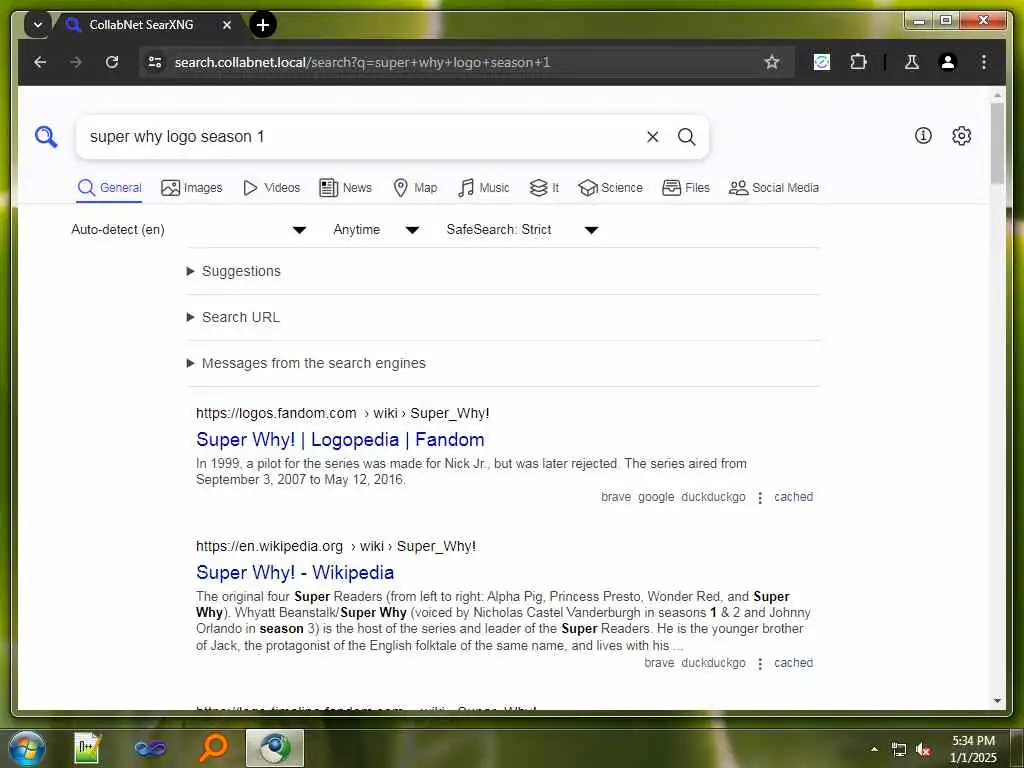Click the browser address bar URL

click(362, 62)
